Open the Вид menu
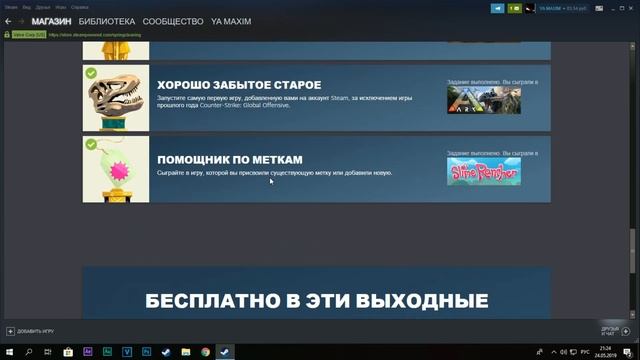 [x=27, y=7]
